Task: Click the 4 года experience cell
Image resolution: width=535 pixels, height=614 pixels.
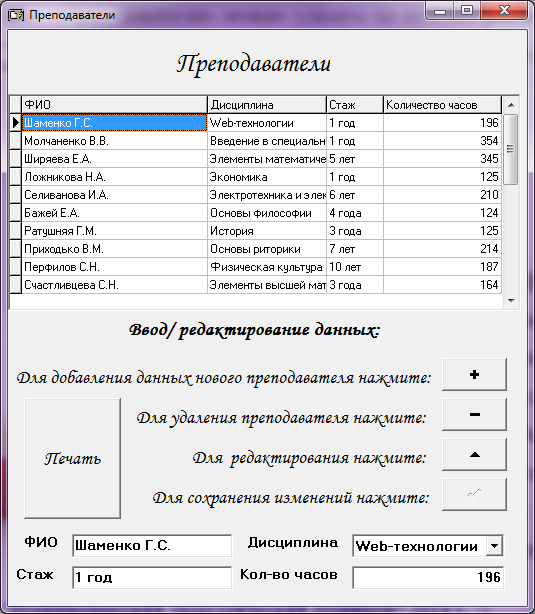Action: [355, 213]
